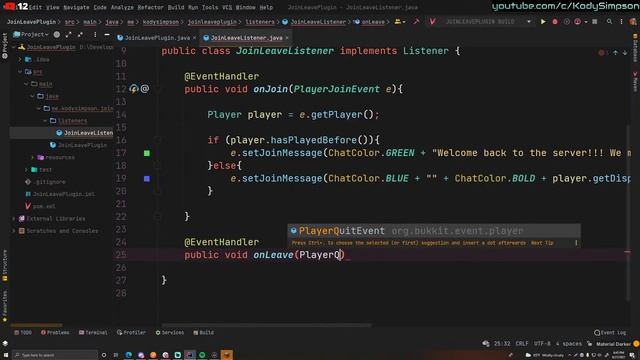This screenshot has height=360, width=640.
Task: Open Search Everywhere with the magnifier icon
Action: point(609,22)
